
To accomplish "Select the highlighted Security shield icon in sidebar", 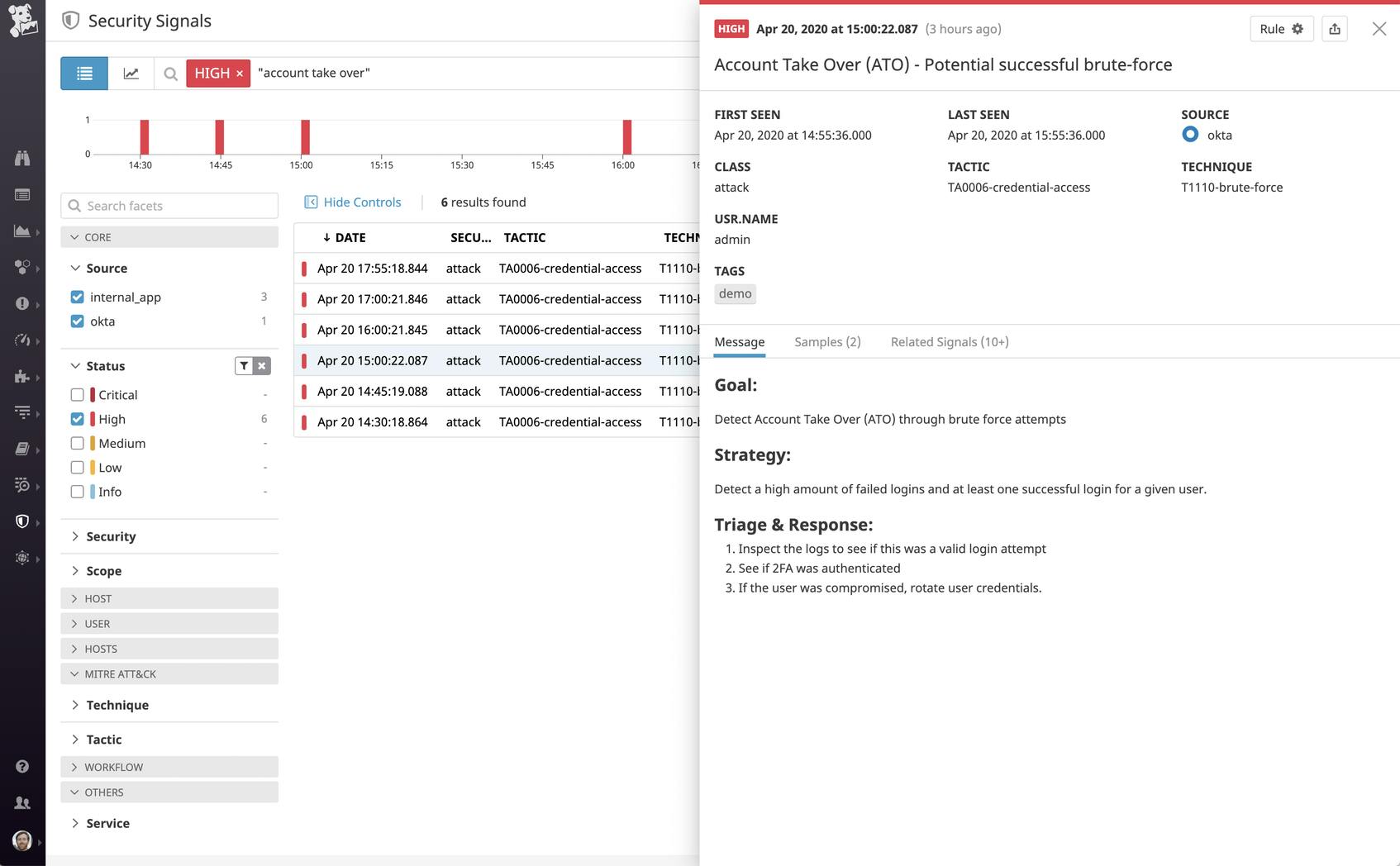I will pos(23,521).
